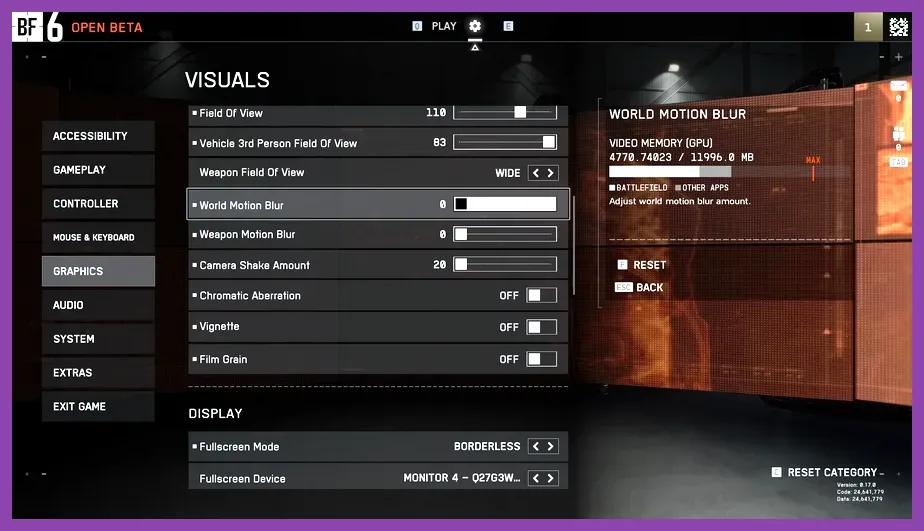The height and width of the screenshot is (531, 924).
Task: Select next Weapon Field Of View option
Action: tap(550, 173)
